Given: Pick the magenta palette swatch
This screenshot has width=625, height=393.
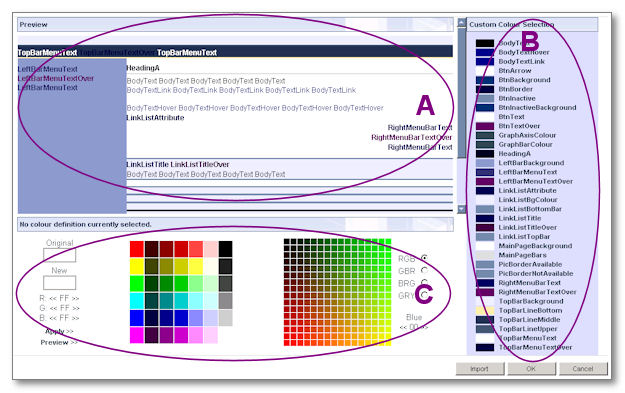Looking at the screenshot, I should pyautogui.click(x=137, y=335).
